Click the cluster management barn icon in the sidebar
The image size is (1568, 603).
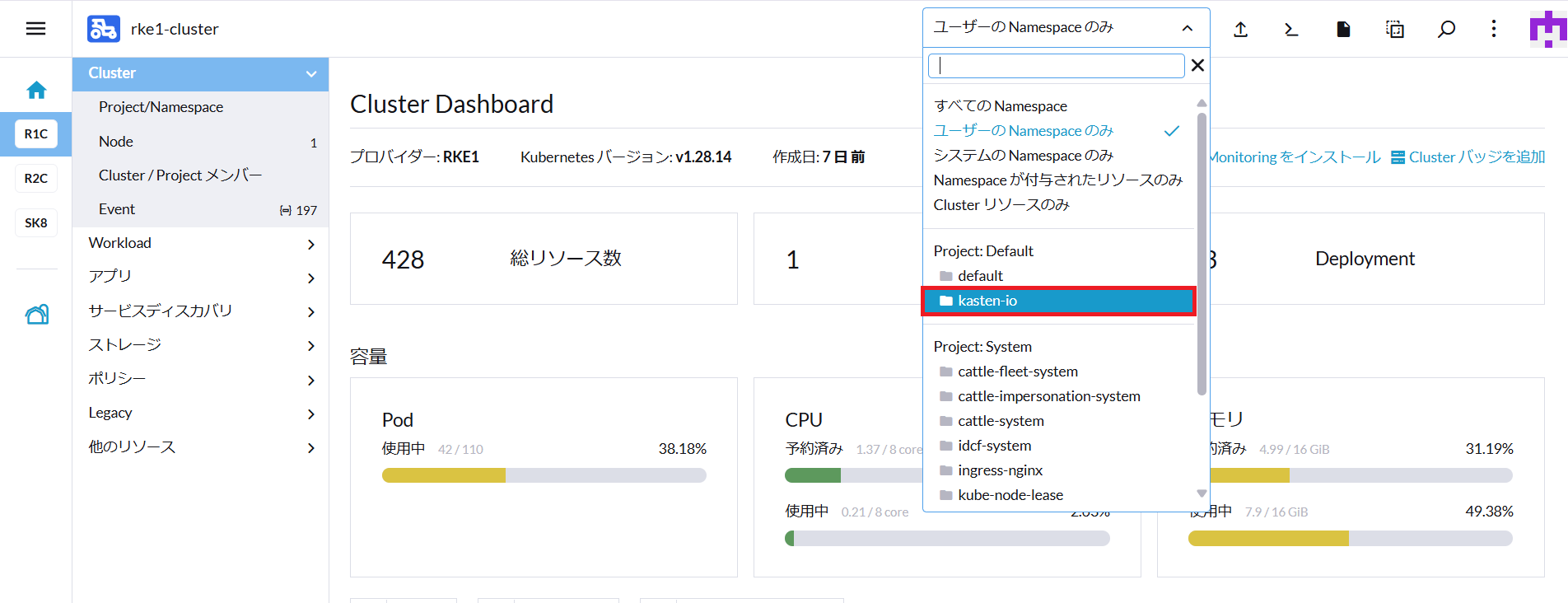click(36, 314)
